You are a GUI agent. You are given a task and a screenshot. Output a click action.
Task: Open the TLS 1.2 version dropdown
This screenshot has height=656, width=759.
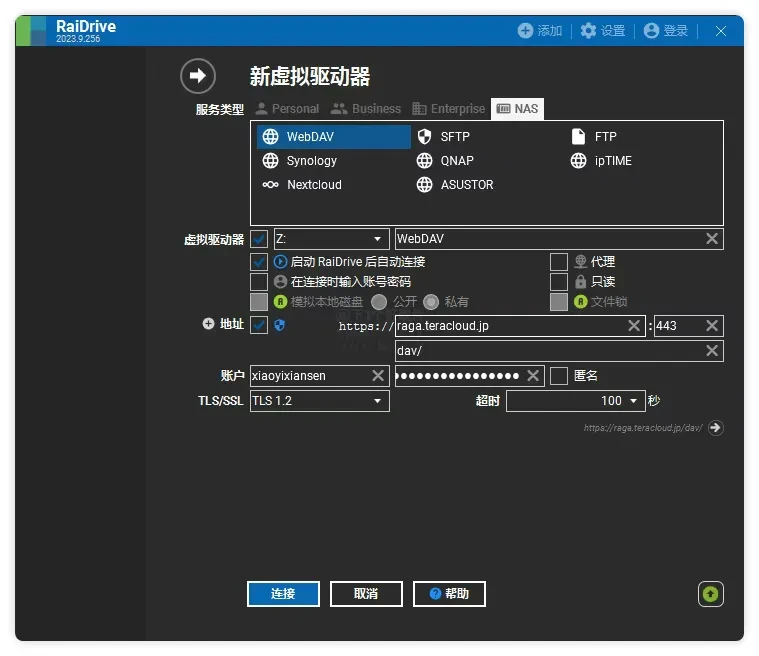pyautogui.click(x=319, y=401)
